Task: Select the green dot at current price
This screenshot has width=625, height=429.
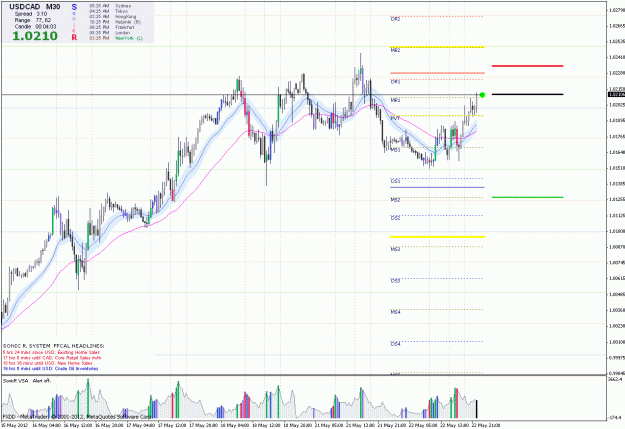Action: [482, 95]
